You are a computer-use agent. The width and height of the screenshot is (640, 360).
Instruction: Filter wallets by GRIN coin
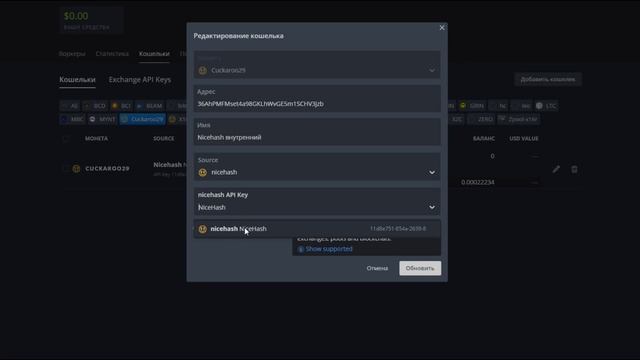472,106
